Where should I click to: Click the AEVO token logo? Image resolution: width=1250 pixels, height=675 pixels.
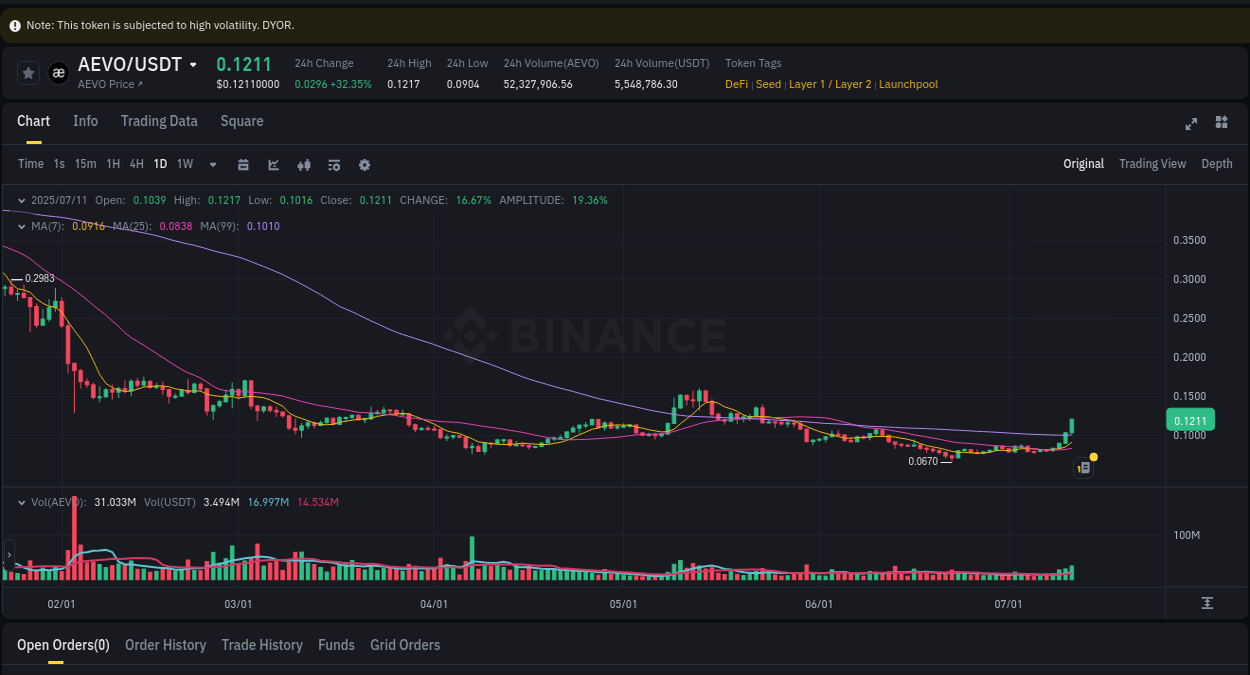(x=58, y=71)
